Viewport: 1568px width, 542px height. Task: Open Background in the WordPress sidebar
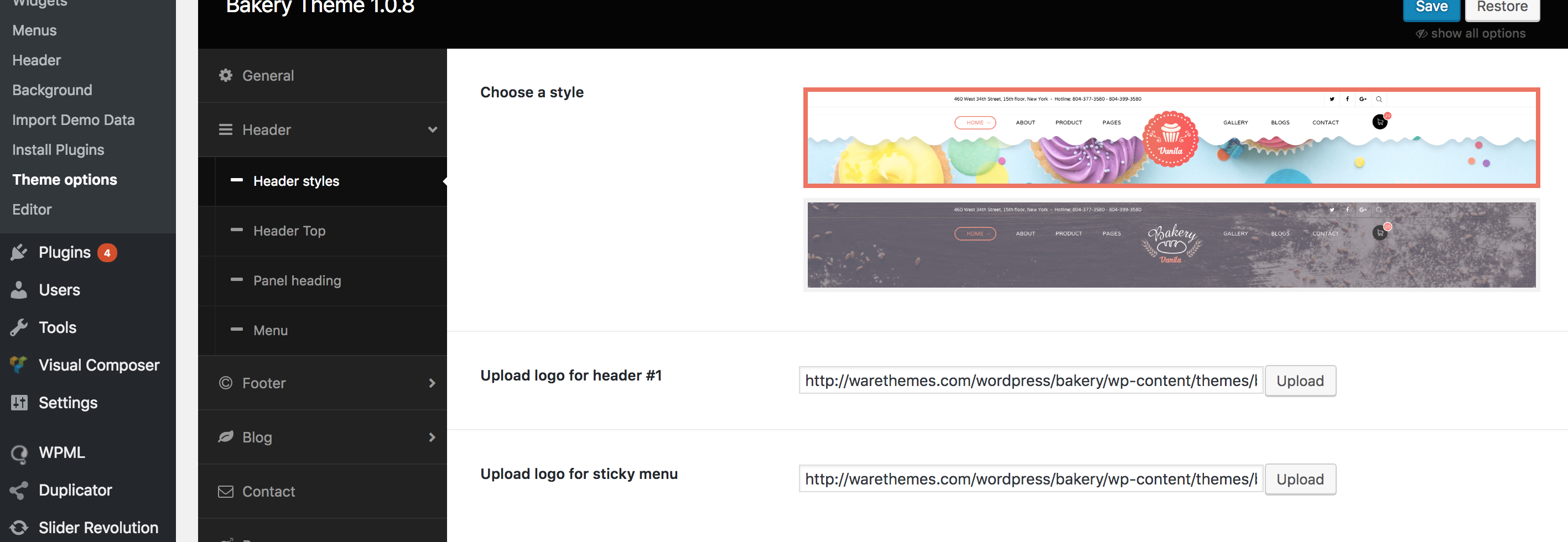point(53,90)
